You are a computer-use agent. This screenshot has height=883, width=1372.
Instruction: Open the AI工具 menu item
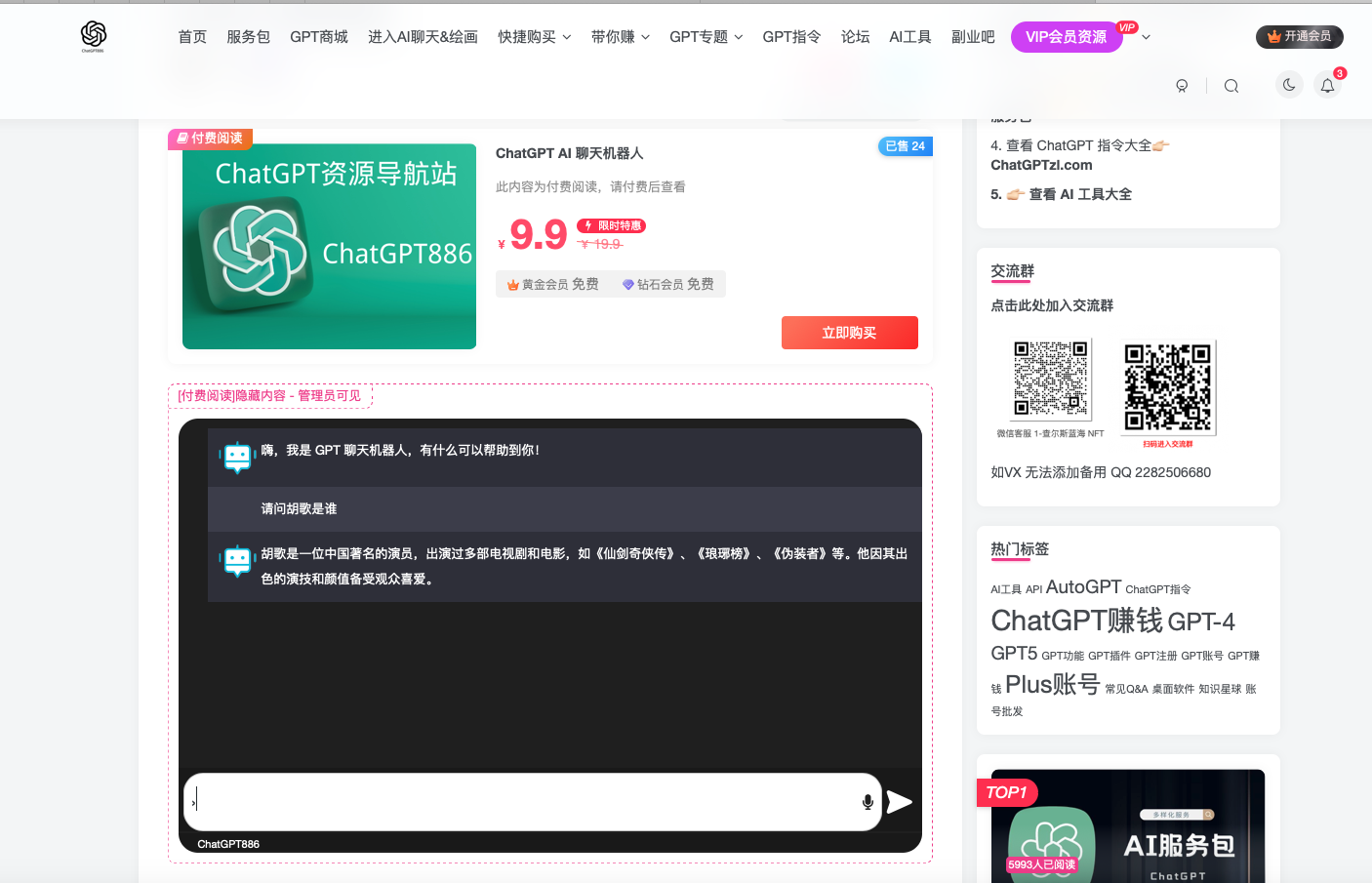point(909,36)
